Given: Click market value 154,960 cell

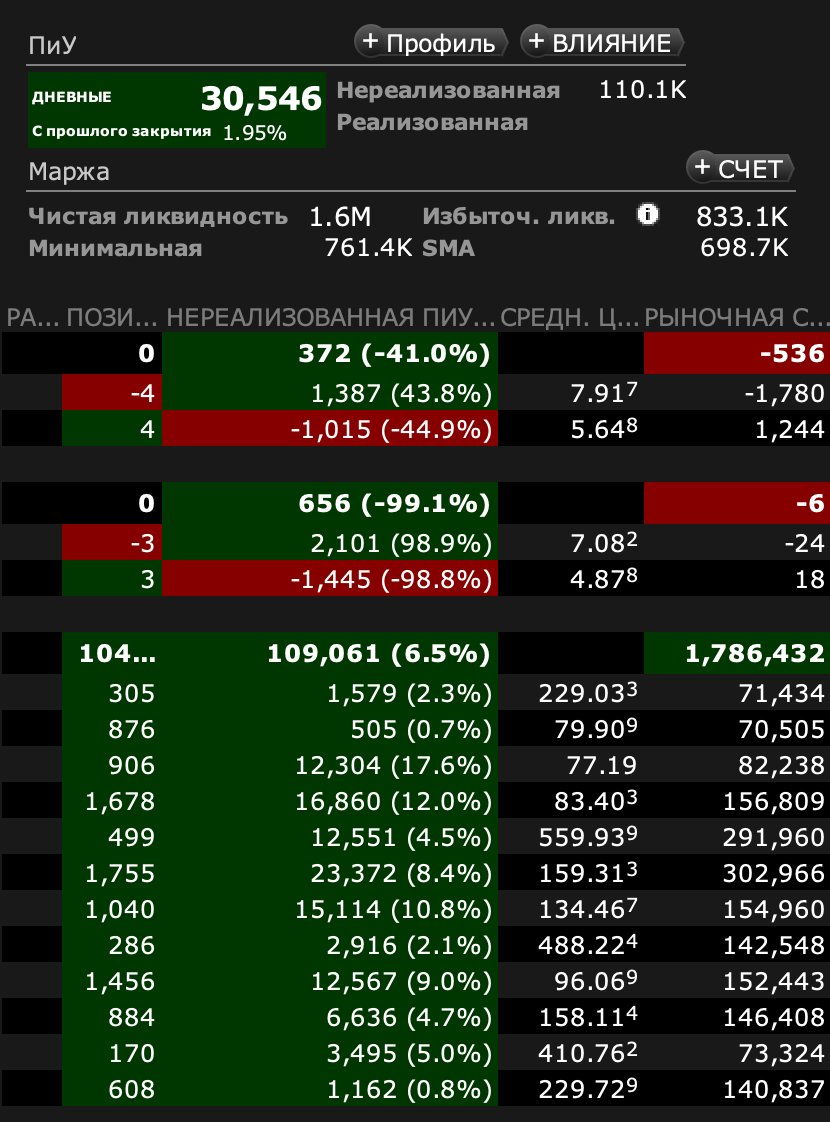Looking at the screenshot, I should point(737,909).
